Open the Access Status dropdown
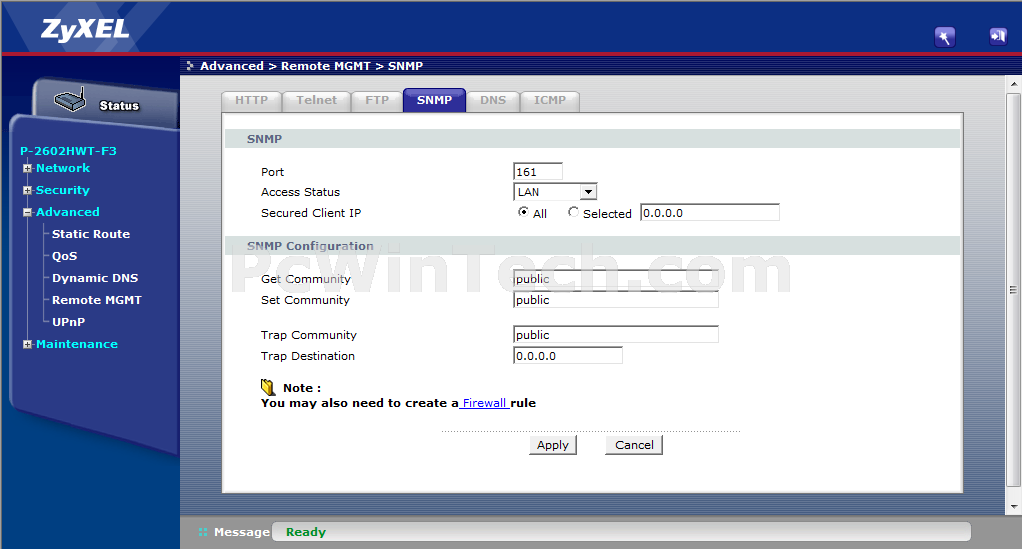 [555, 192]
